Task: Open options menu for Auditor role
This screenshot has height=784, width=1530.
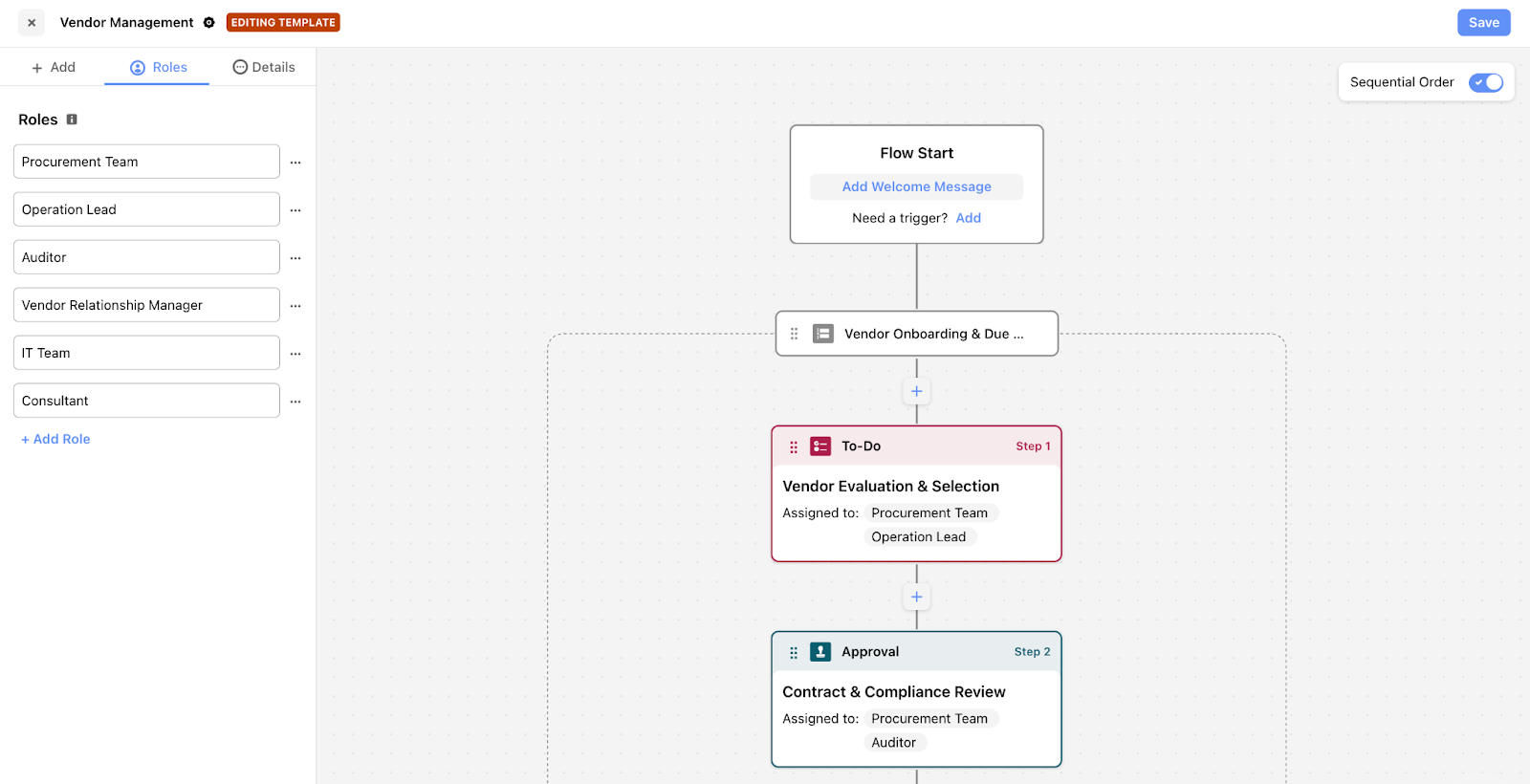Action: pyautogui.click(x=295, y=258)
